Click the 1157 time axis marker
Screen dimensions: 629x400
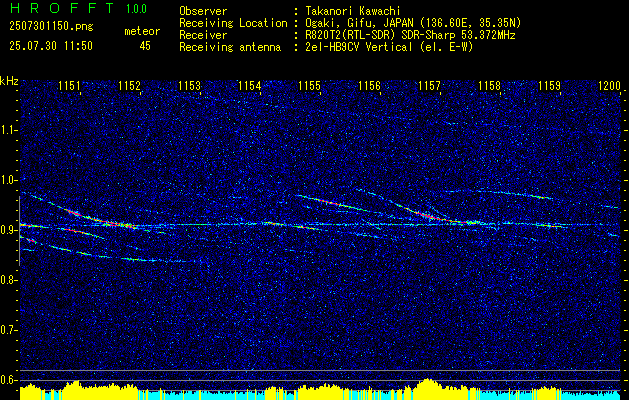tap(430, 86)
